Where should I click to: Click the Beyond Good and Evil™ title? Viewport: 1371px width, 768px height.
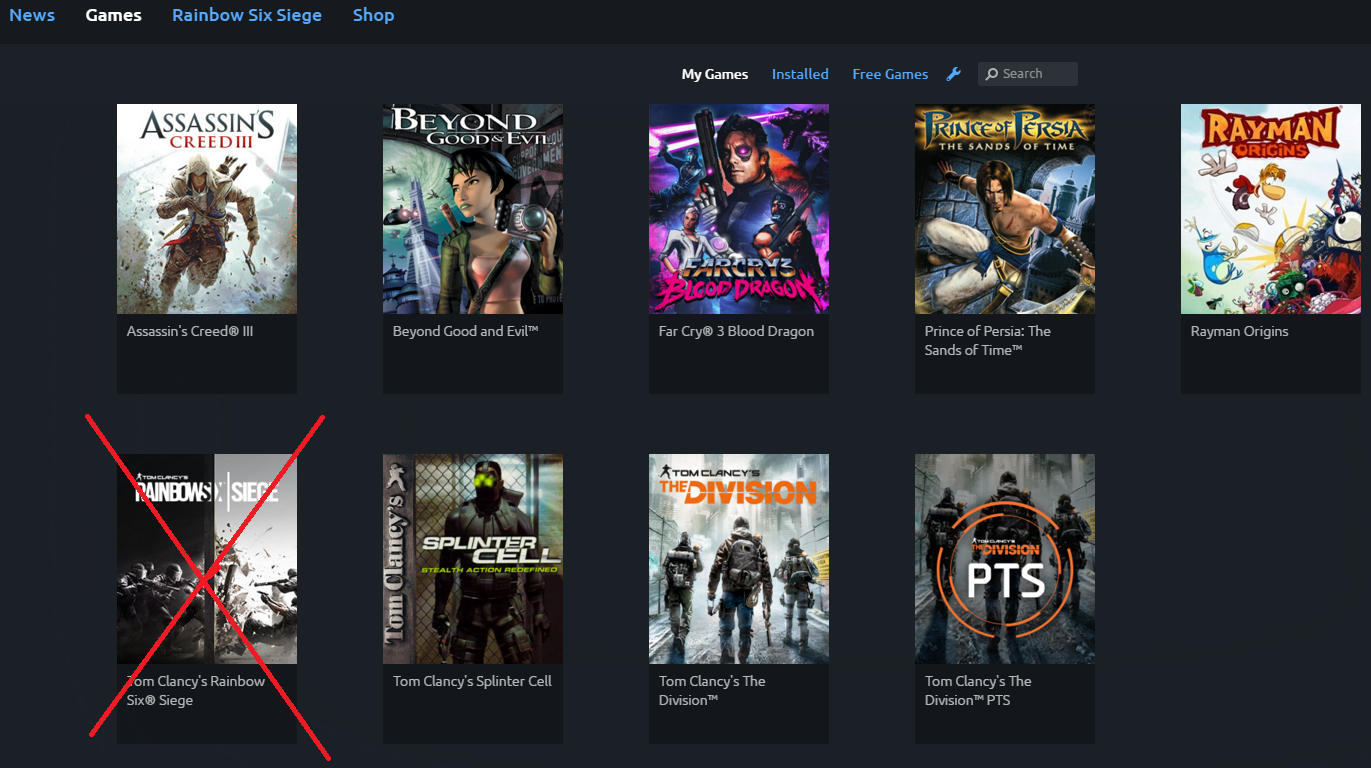pyautogui.click(x=466, y=331)
